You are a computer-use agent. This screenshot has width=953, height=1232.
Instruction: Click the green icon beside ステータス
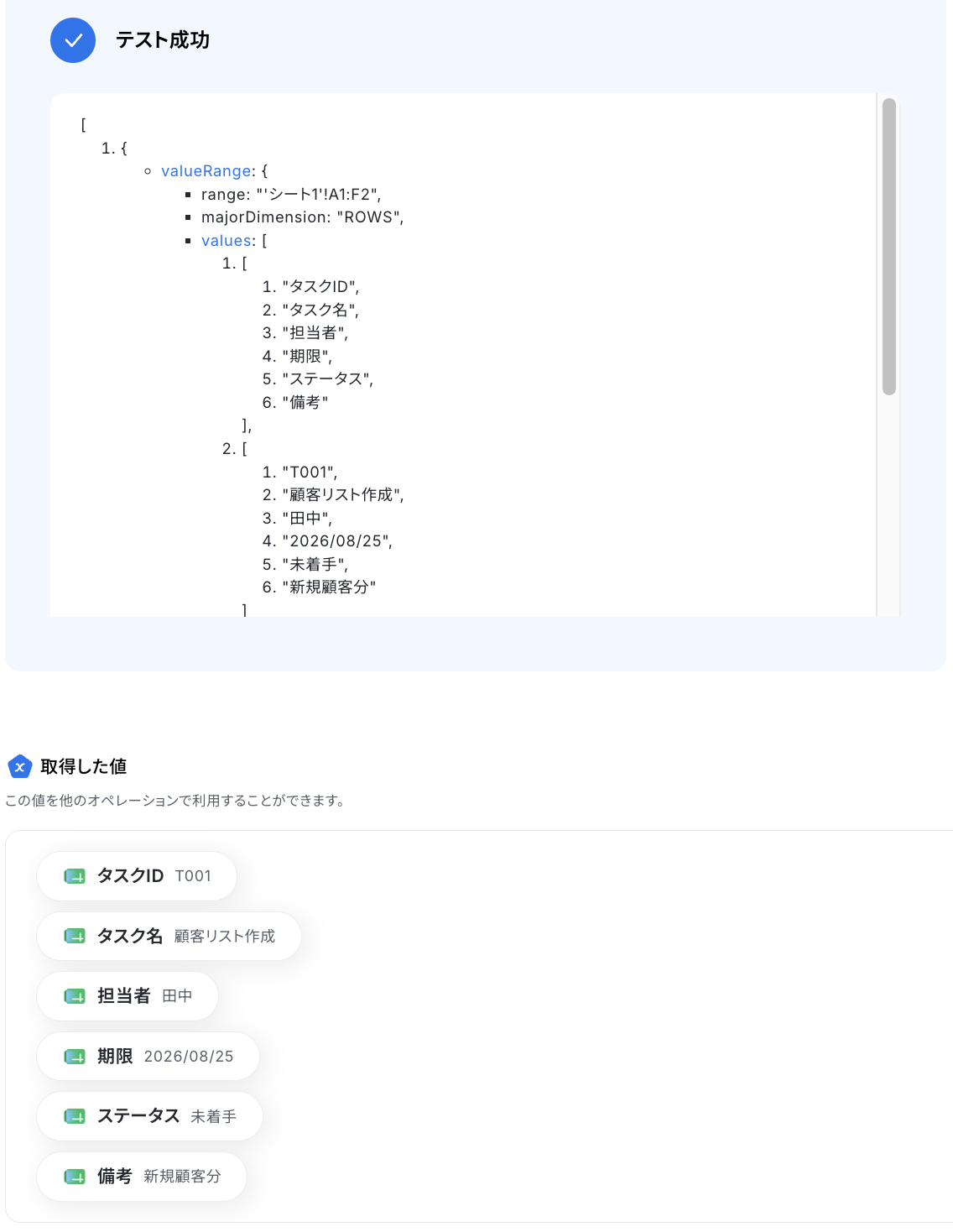click(75, 1116)
